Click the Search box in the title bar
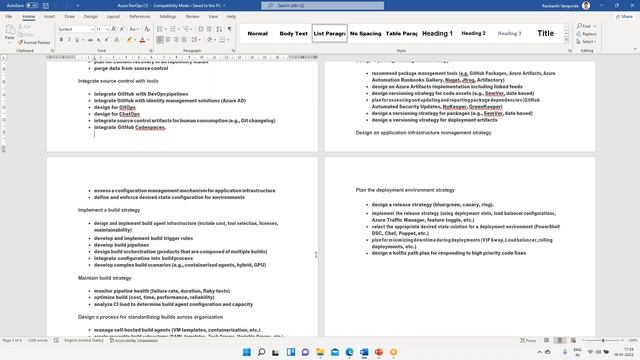The image size is (640, 360). coord(322,6)
